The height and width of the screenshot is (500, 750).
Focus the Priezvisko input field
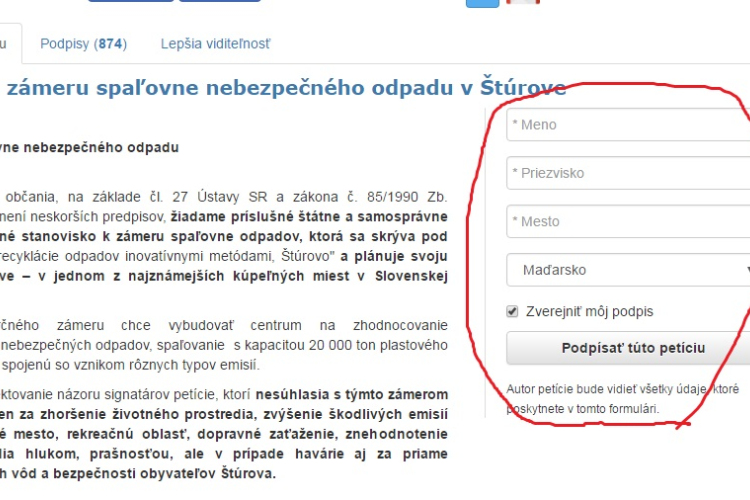[x=628, y=173]
